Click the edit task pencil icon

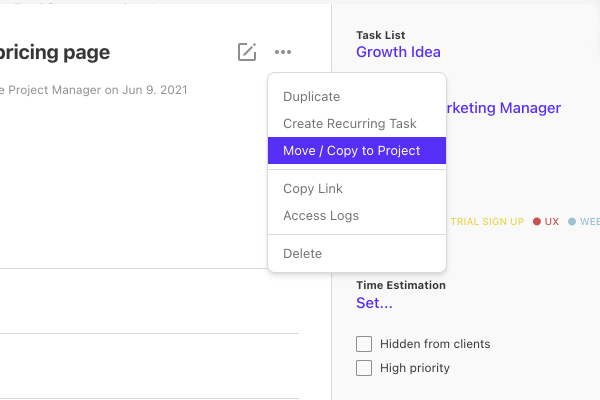point(247,52)
